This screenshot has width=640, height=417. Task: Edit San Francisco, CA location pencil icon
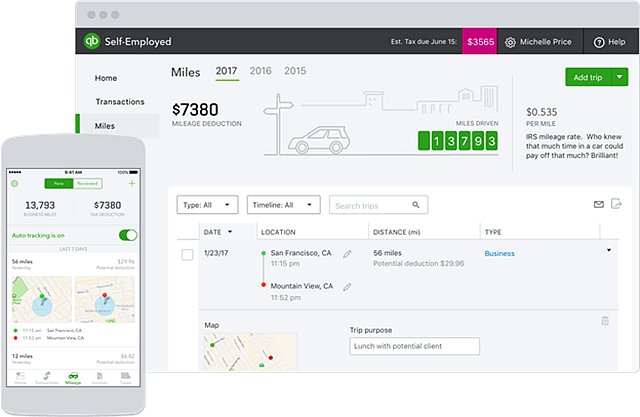pyautogui.click(x=347, y=254)
